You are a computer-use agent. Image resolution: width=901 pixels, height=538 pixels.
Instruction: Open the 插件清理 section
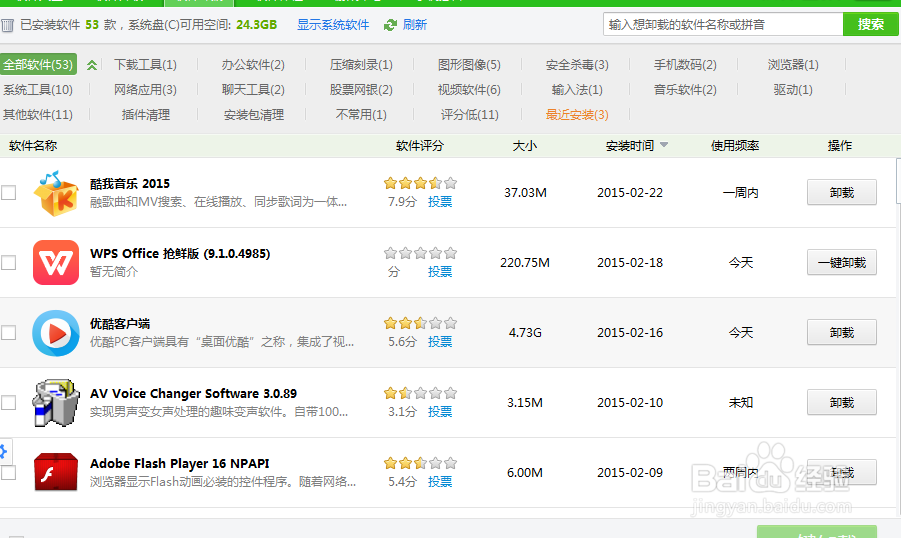pyautogui.click(x=146, y=114)
